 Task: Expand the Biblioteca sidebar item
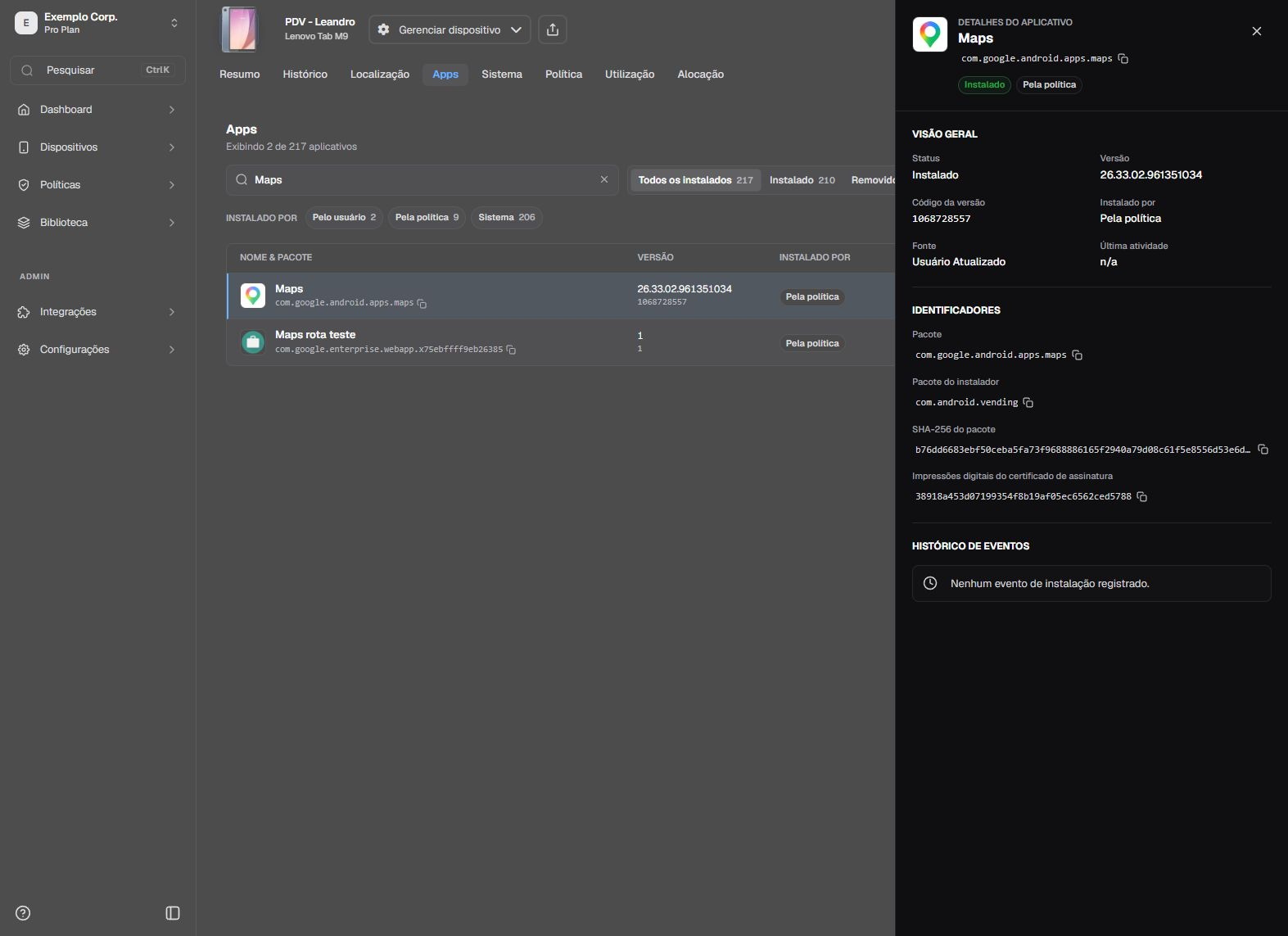97,223
